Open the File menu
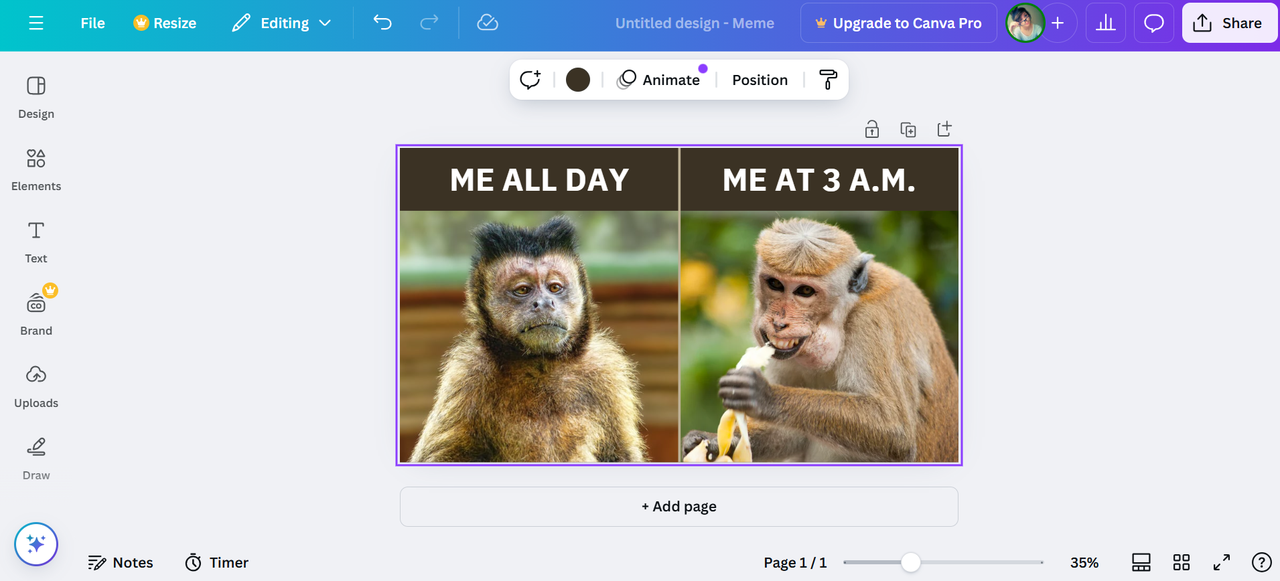Image resolution: width=1280 pixels, height=581 pixels. tap(92, 23)
